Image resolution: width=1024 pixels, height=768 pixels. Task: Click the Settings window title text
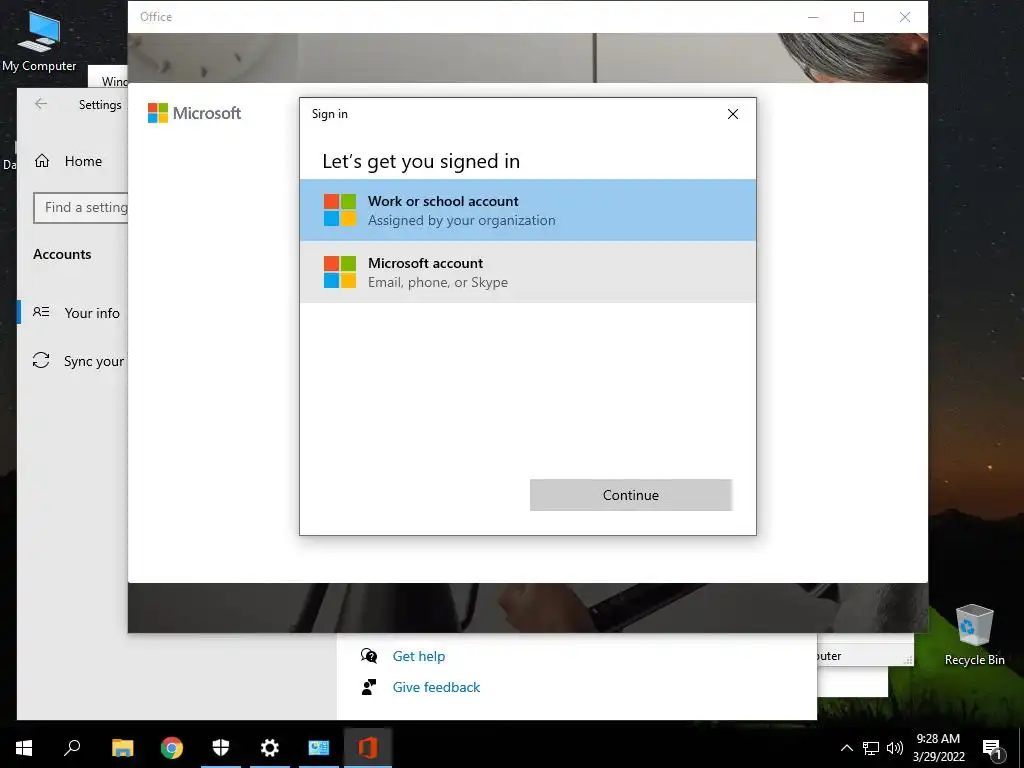(x=100, y=104)
